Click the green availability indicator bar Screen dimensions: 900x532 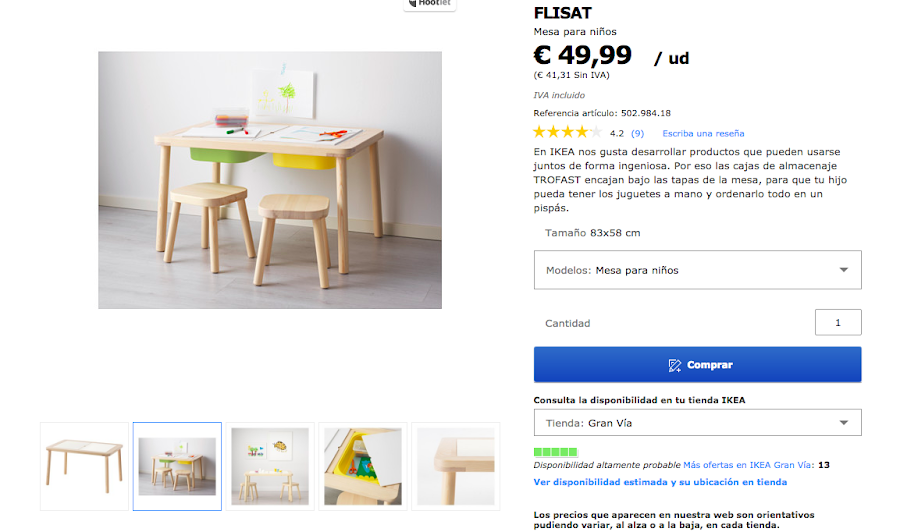[x=555, y=452]
